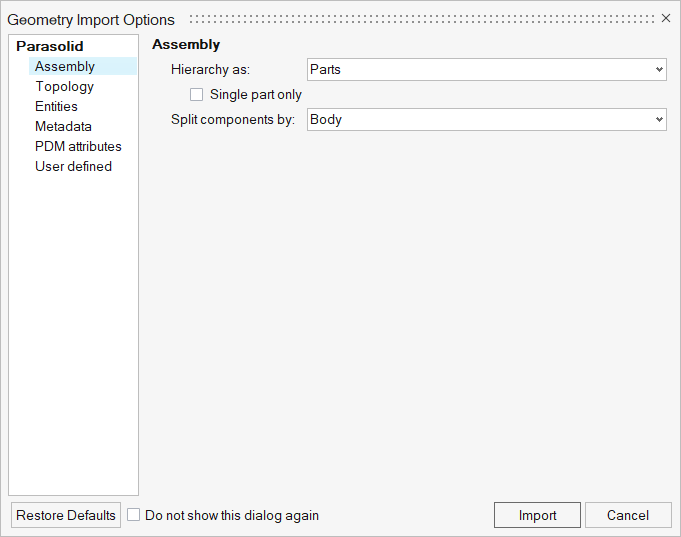Cancel the geometry import
The image size is (681, 537).
pyautogui.click(x=628, y=515)
